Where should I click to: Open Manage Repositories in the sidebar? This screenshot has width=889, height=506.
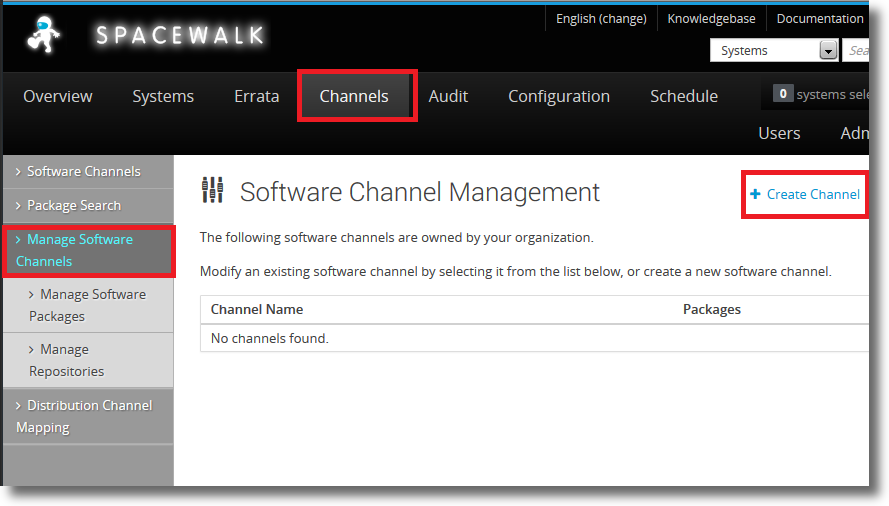tap(88, 360)
